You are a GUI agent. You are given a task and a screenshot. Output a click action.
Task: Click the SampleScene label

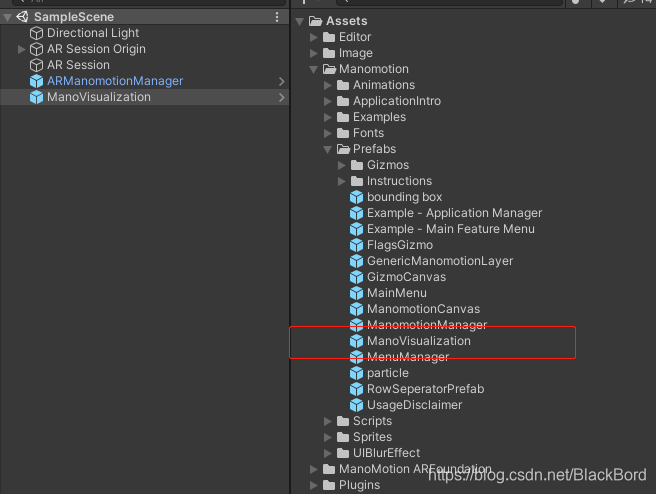coord(74,17)
